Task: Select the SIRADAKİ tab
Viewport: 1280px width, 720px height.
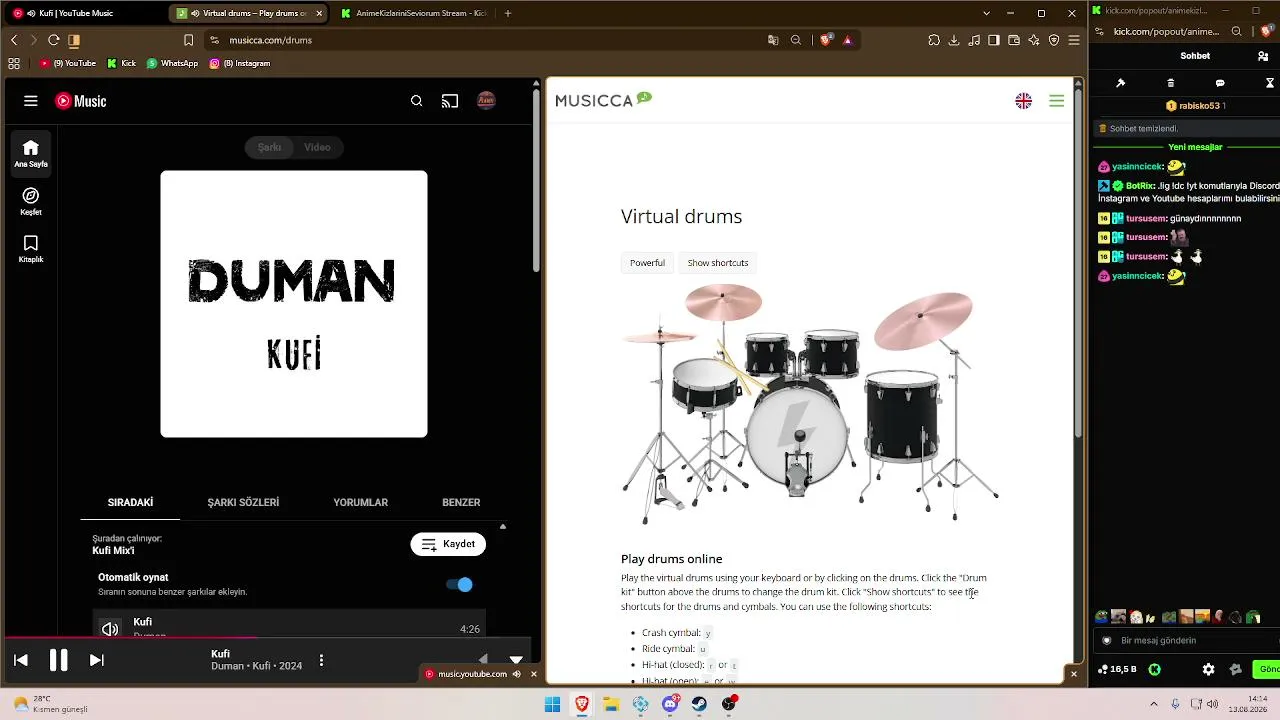Action: (130, 503)
